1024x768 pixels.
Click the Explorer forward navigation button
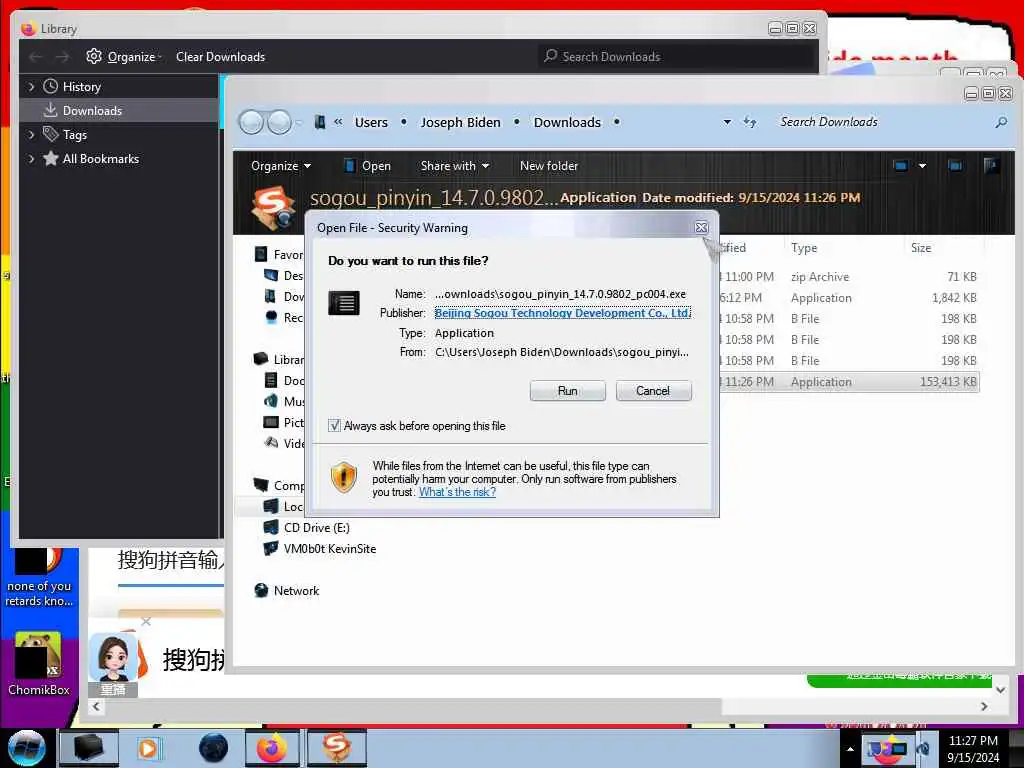pyautogui.click(x=280, y=122)
